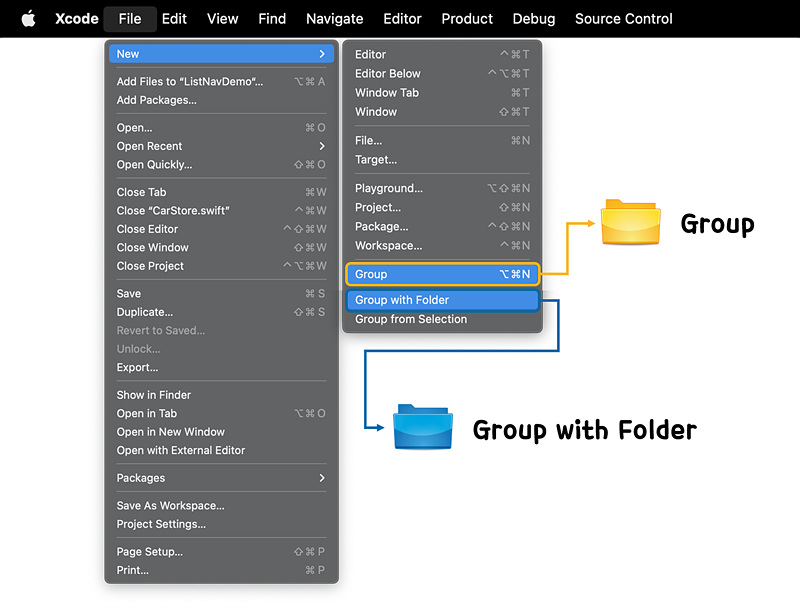Open the Edit menu
Screen dimensions: 800x609
(174, 19)
